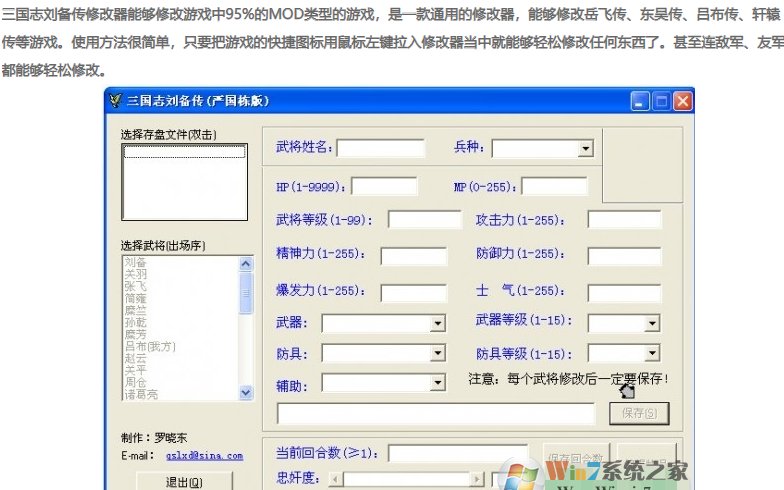Viewport: 784px width, 490px height.
Task: Click the 爆发力(1-255) input field
Action: [414, 293]
